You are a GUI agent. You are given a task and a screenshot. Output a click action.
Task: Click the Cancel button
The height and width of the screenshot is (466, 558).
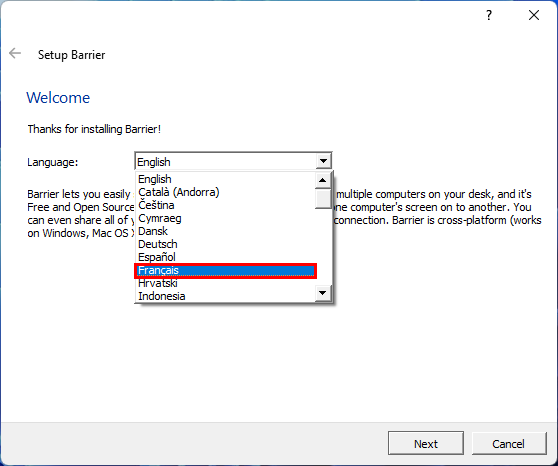tap(509, 444)
